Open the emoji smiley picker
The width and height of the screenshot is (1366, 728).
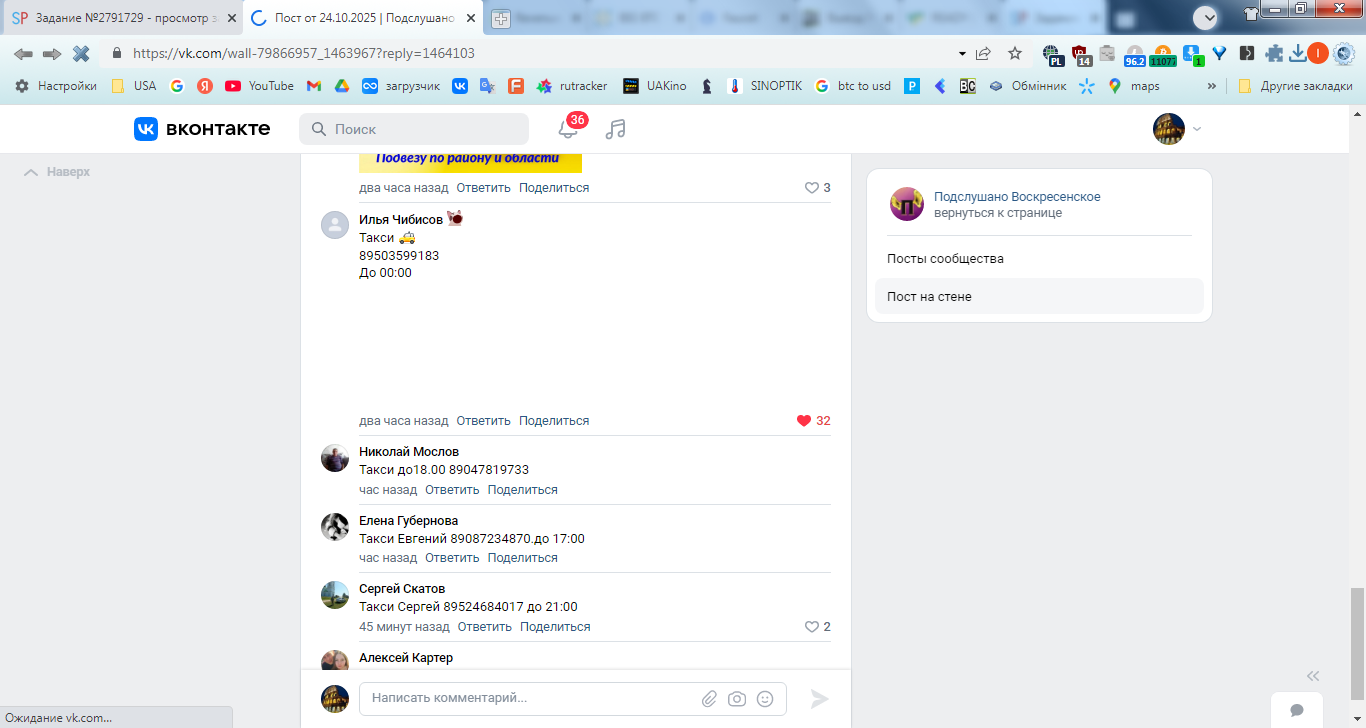click(765, 699)
